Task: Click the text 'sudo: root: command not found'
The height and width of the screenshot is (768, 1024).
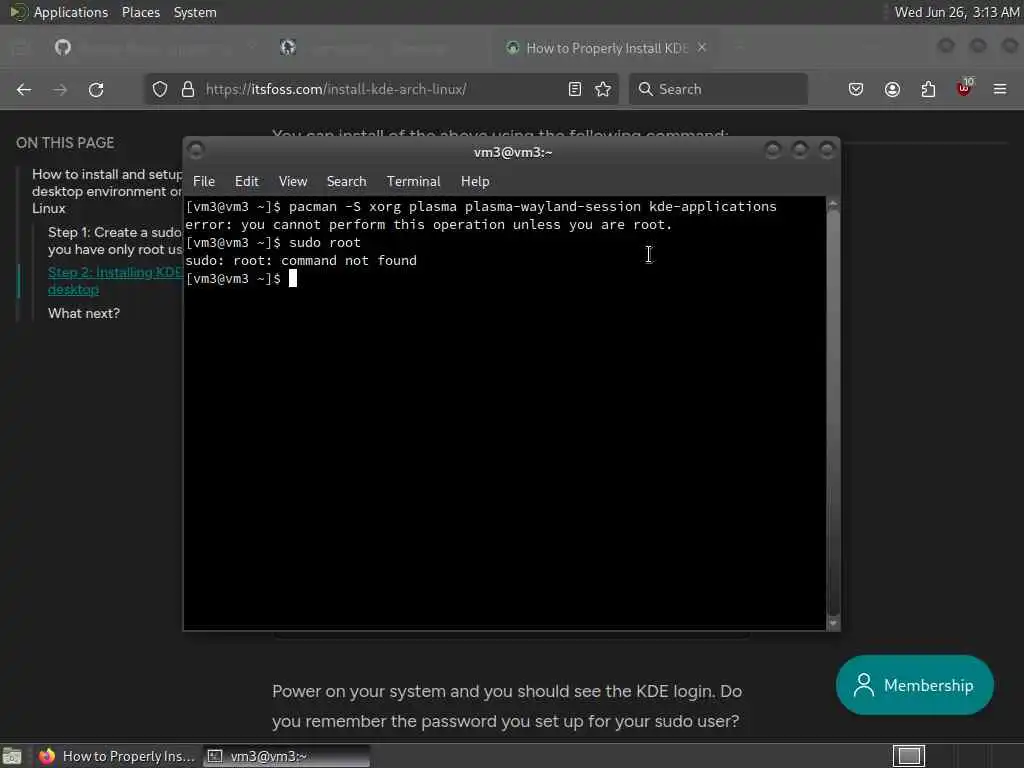Action: [300, 261]
